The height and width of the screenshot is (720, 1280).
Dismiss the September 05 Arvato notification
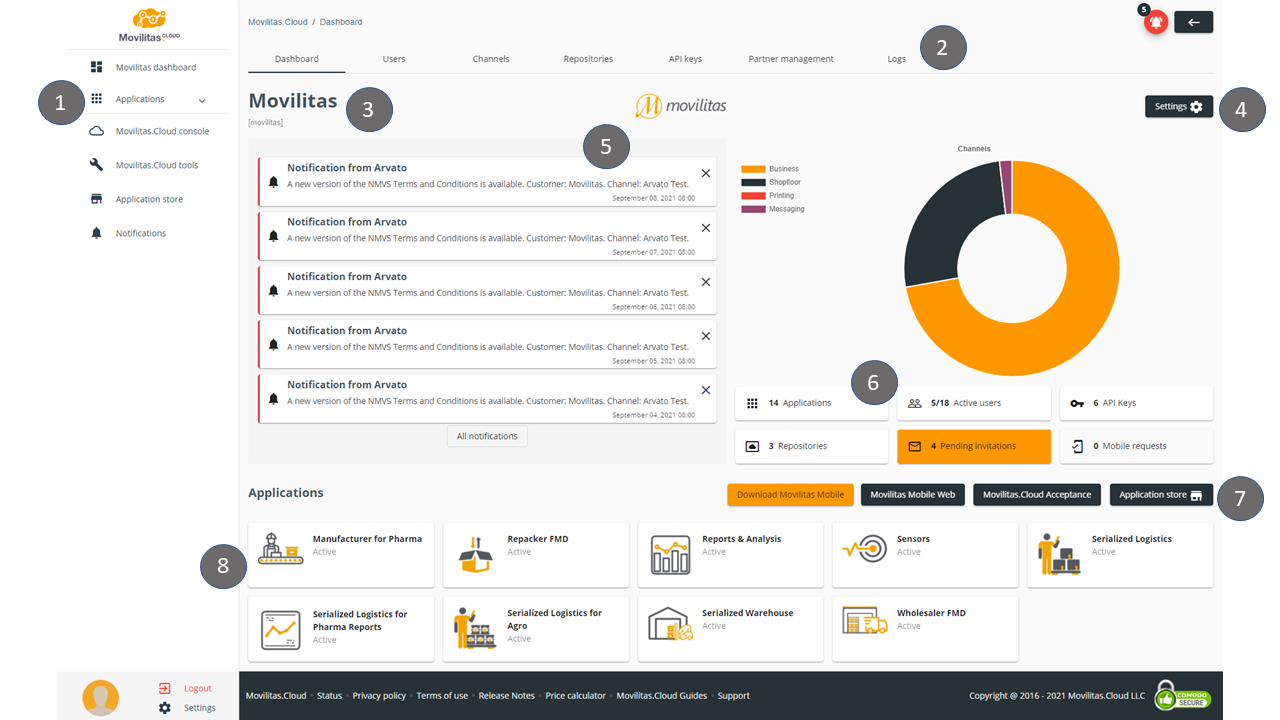[x=706, y=336]
